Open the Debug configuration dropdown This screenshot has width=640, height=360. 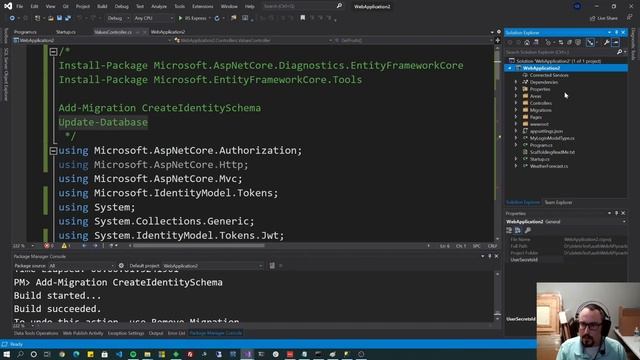118,18
